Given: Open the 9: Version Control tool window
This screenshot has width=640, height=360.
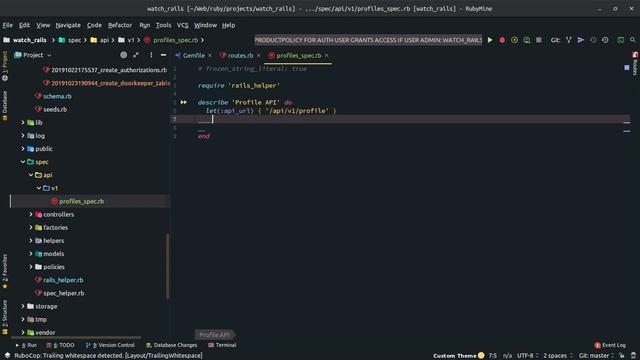Looking at the screenshot, I should (x=110, y=345).
